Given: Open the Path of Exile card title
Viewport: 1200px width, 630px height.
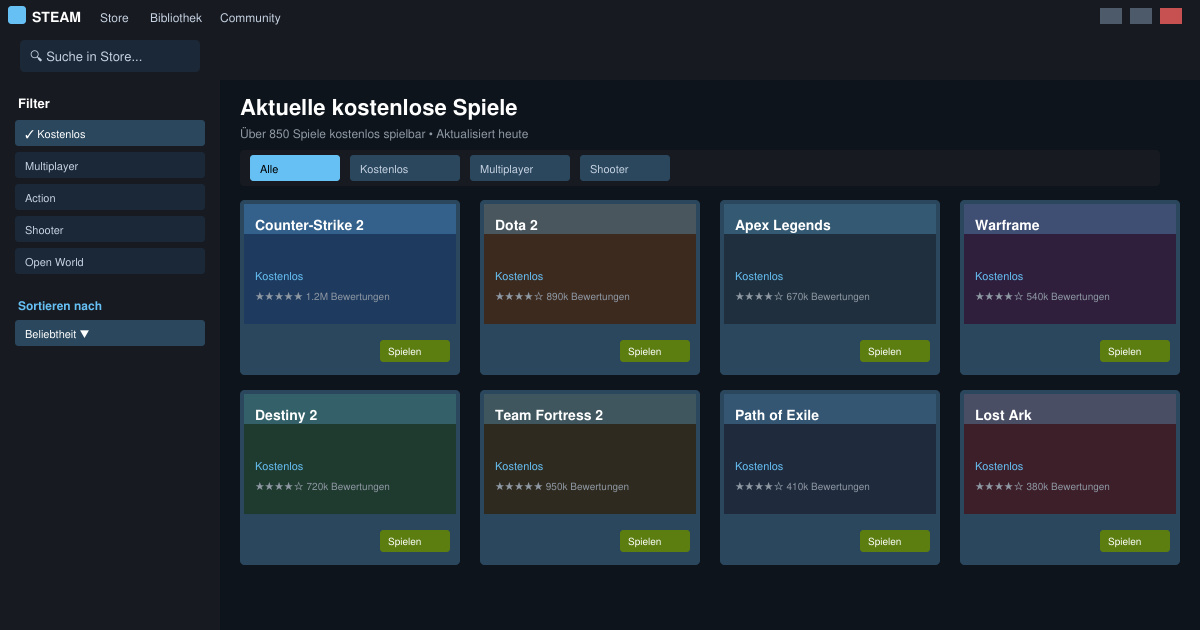Looking at the screenshot, I should (777, 415).
